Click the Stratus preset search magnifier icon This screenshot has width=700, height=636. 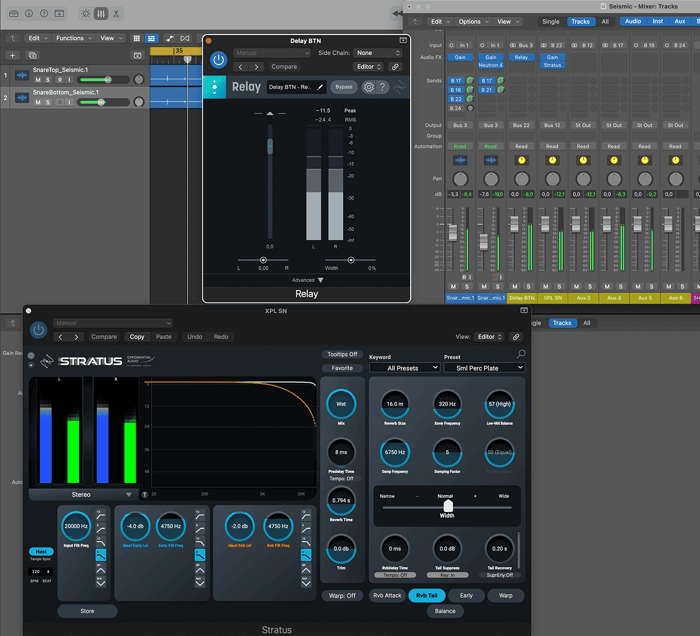521,354
